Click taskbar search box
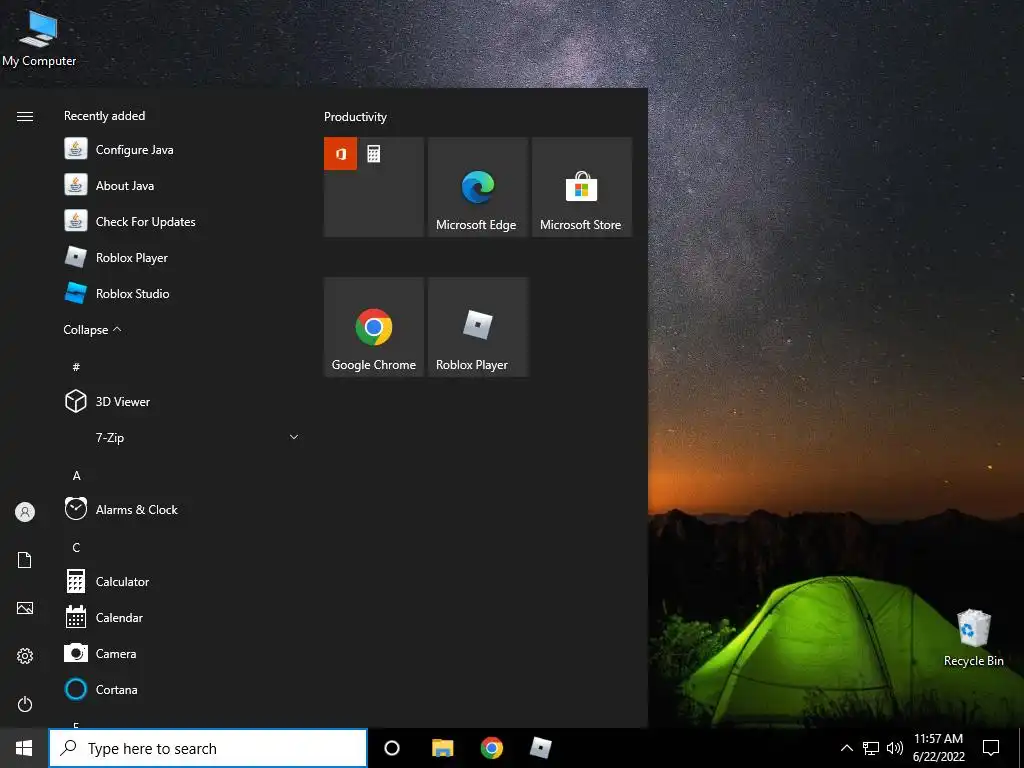Screen dimensions: 1024x768 point(208,748)
